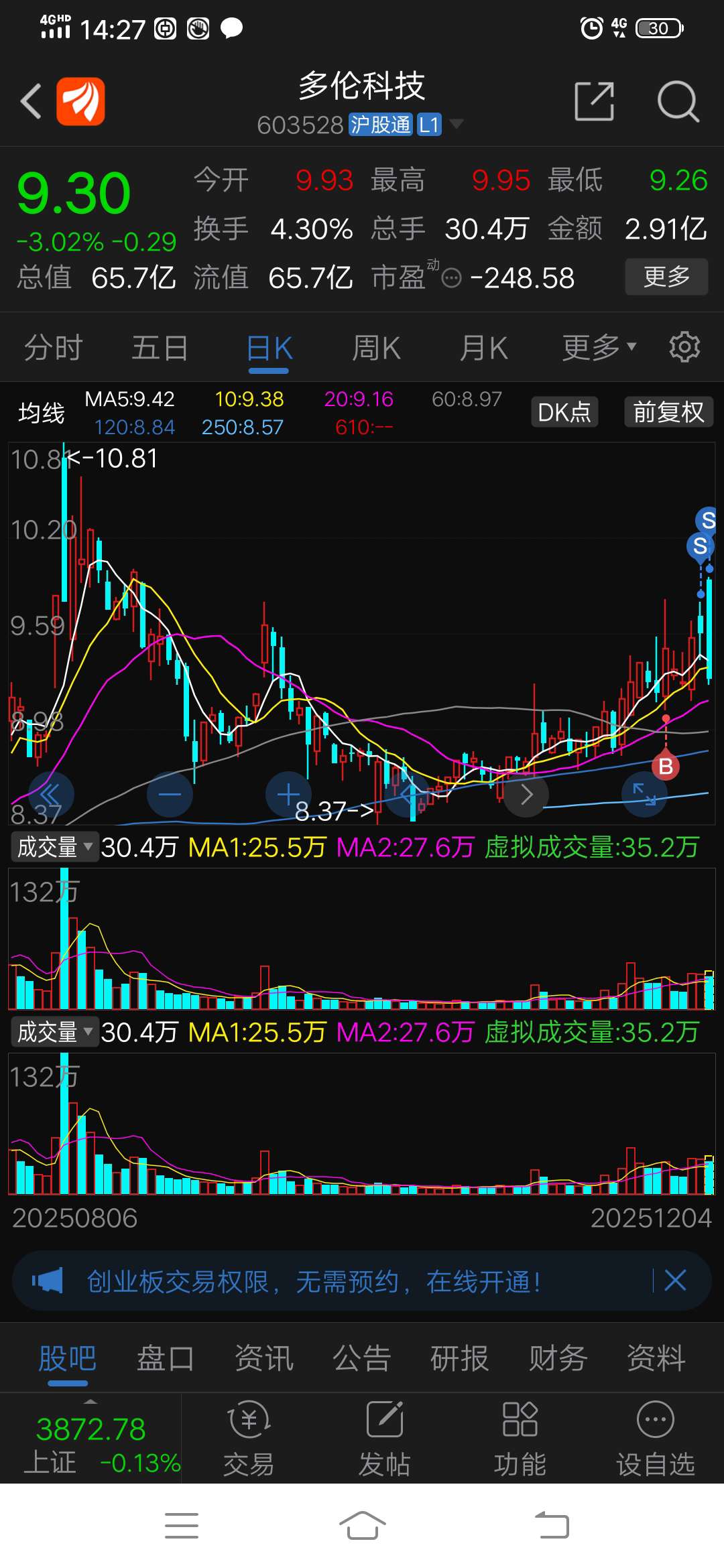Tap the back arrow icon
The width and height of the screenshot is (724, 1568).
(x=31, y=102)
